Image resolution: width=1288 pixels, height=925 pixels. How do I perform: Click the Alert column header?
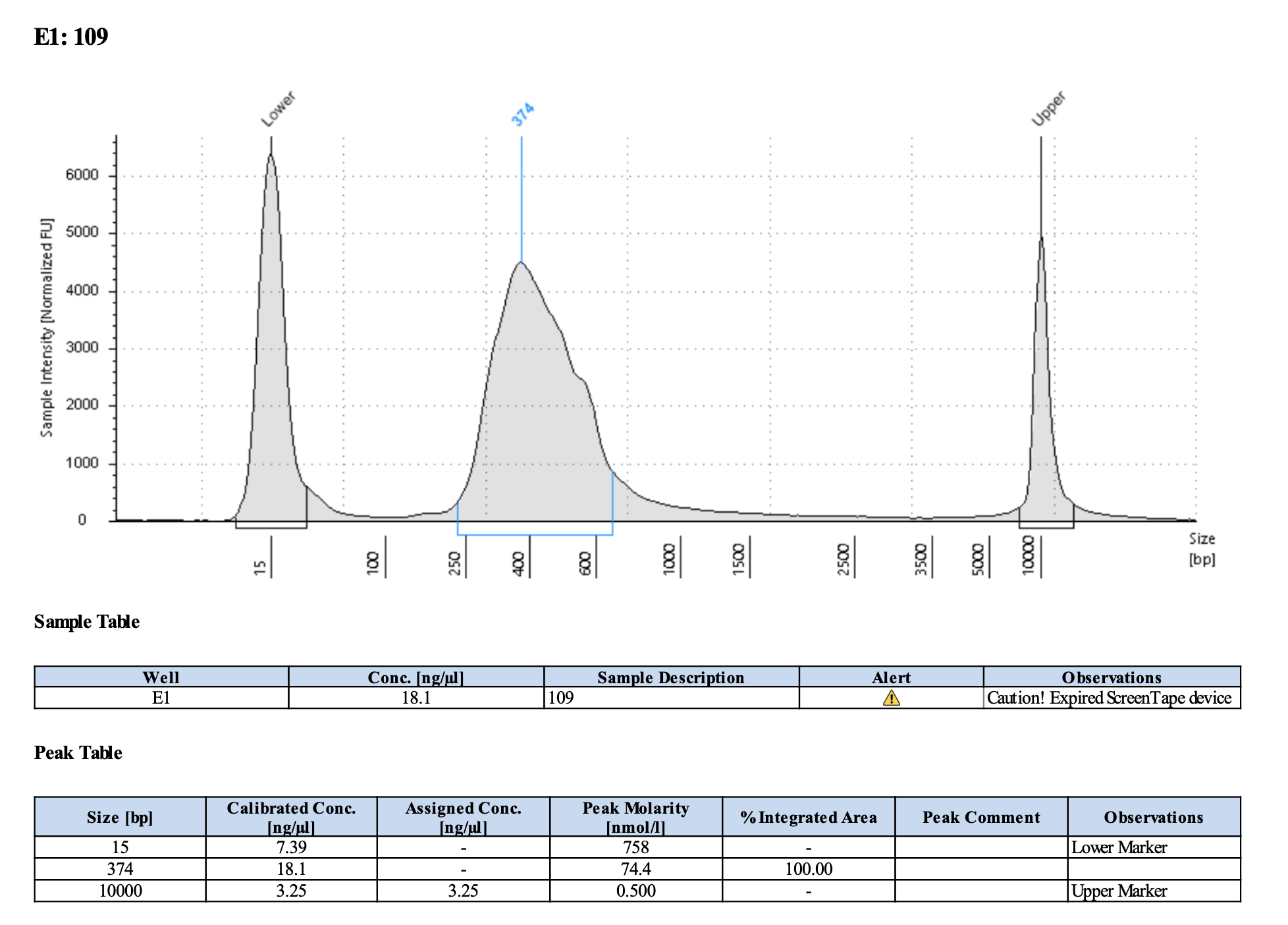pyautogui.click(x=891, y=677)
